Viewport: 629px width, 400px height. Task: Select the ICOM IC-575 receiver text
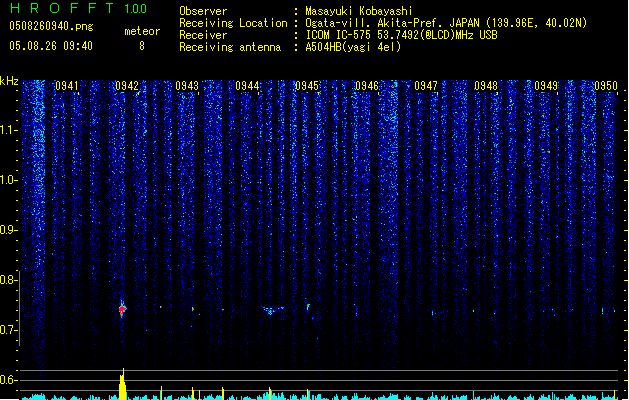[x=401, y=35]
